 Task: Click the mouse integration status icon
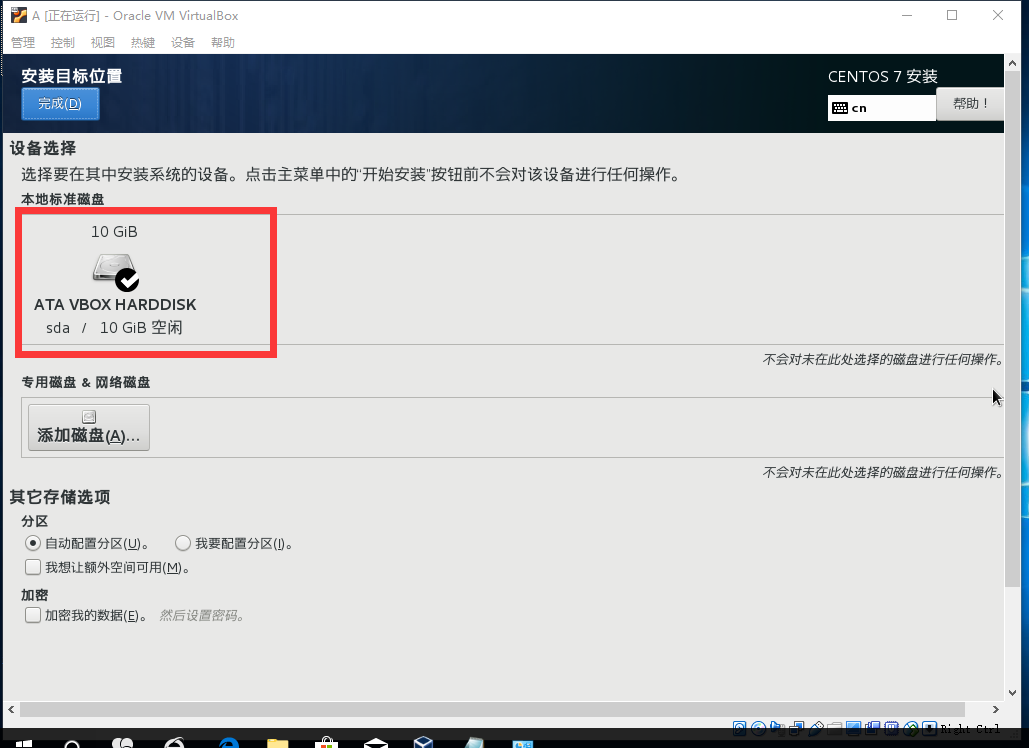point(911,728)
